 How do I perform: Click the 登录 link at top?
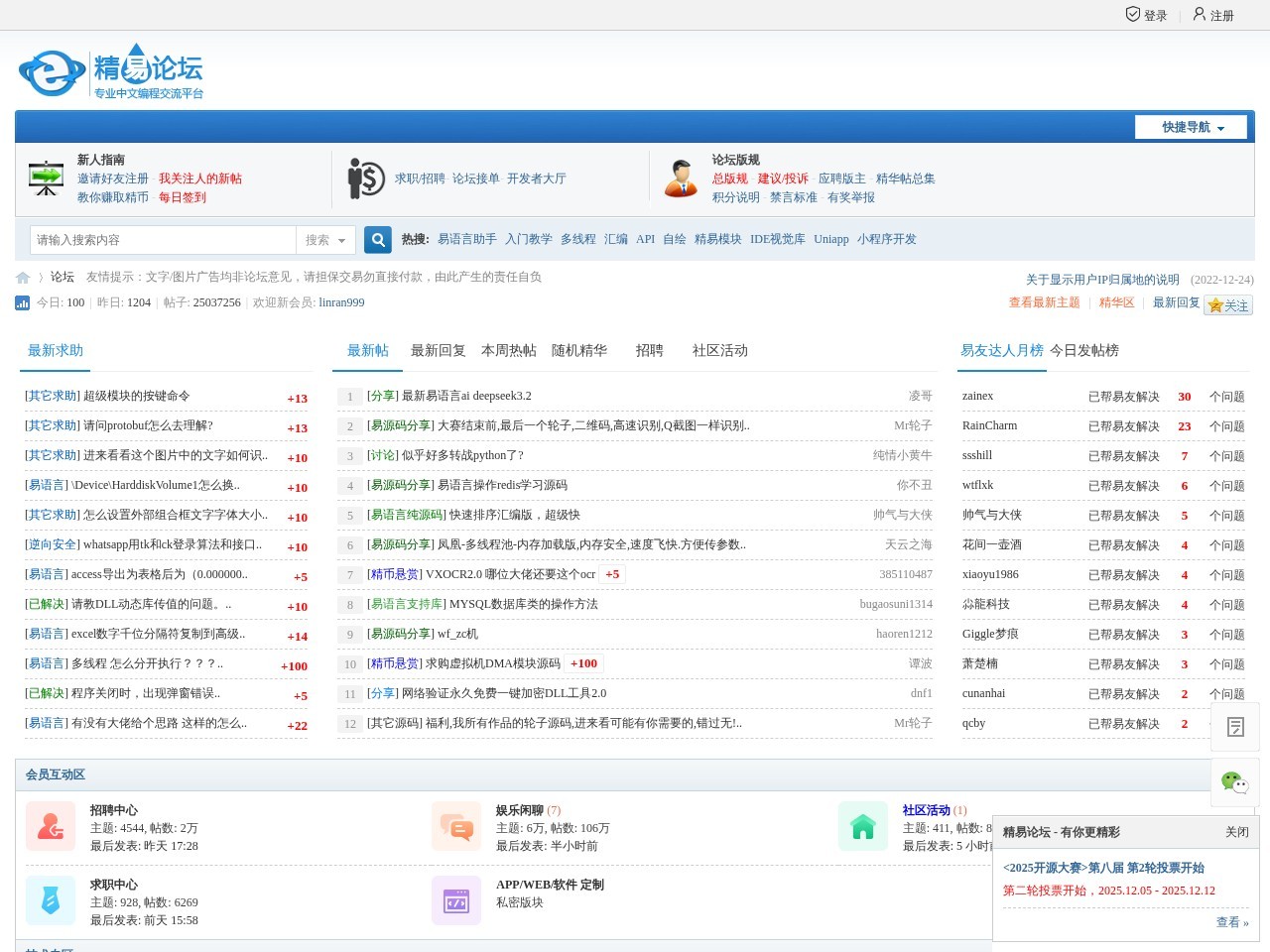tap(1147, 15)
